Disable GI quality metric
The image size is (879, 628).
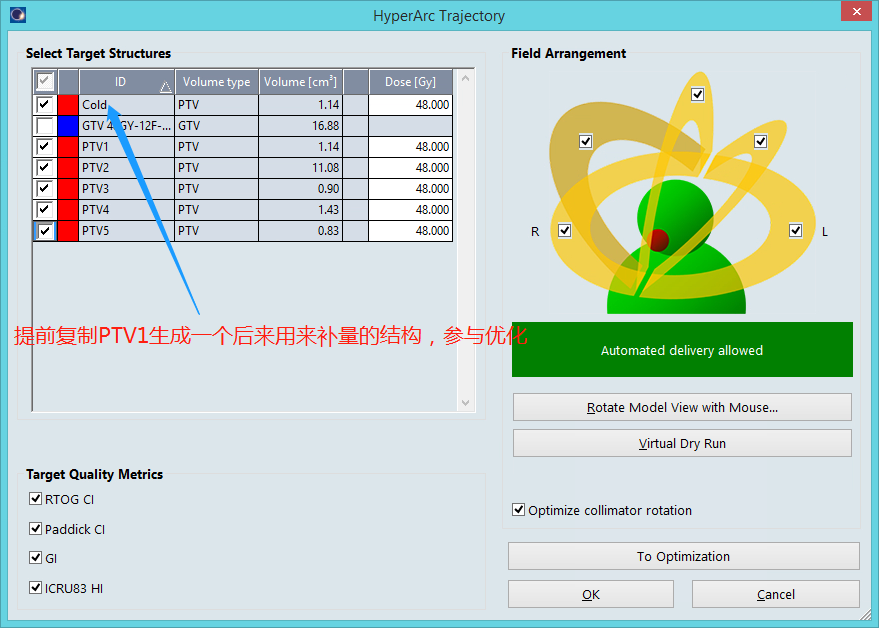click(35, 557)
